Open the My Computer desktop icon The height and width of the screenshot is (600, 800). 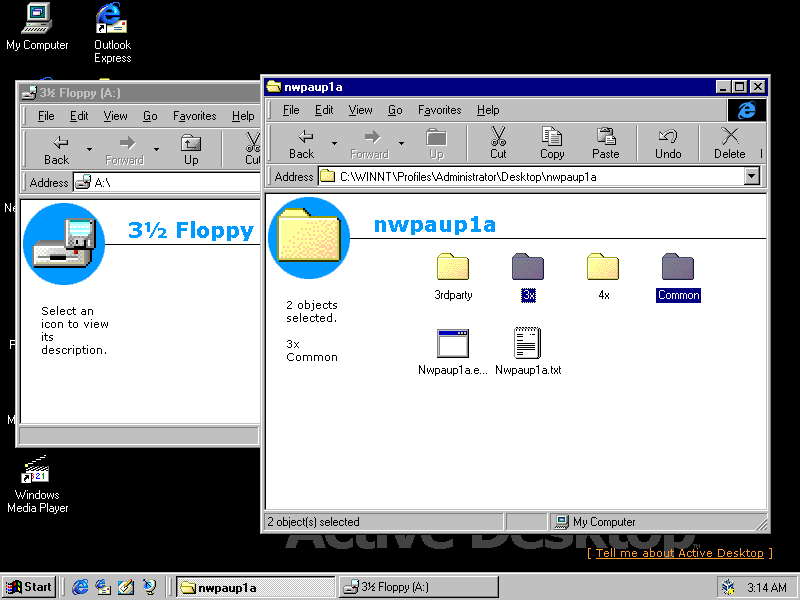tap(37, 27)
